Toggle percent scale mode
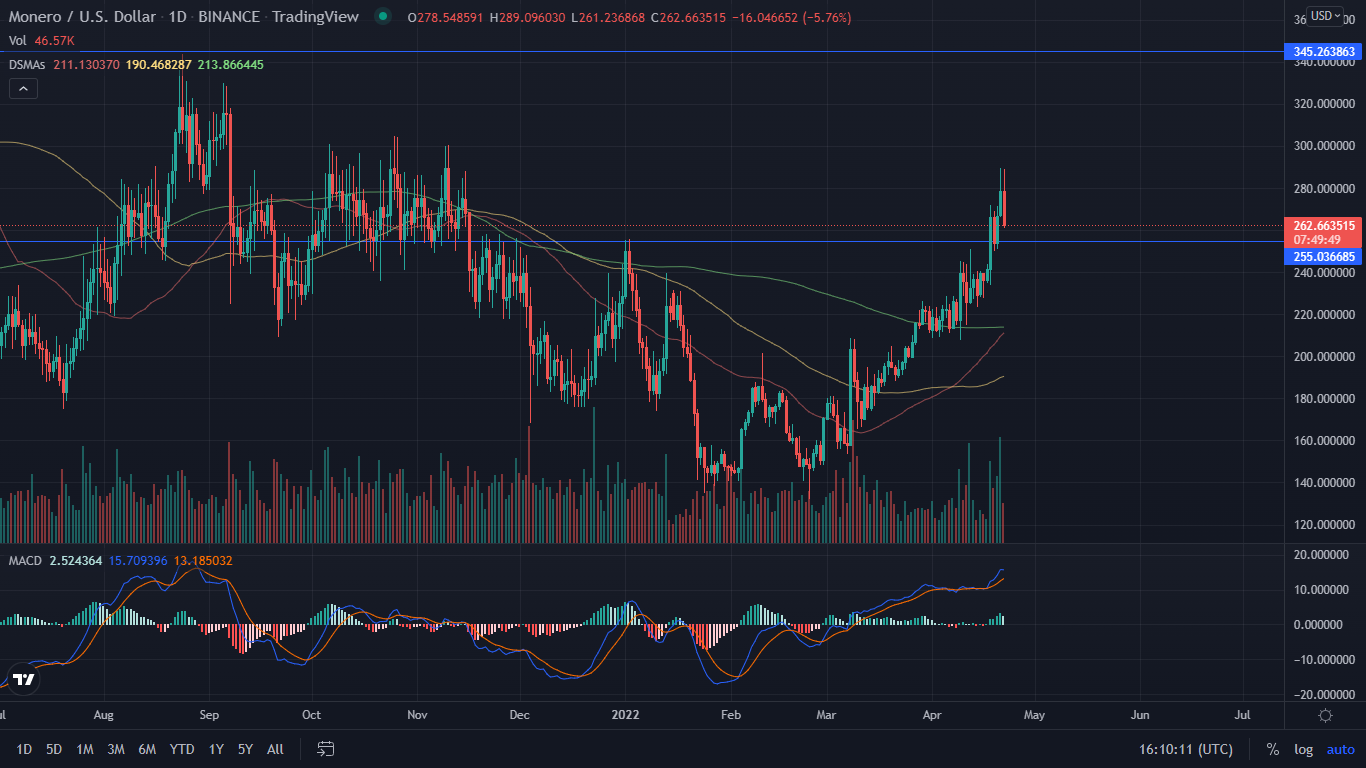This screenshot has width=1366, height=768. [1273, 749]
